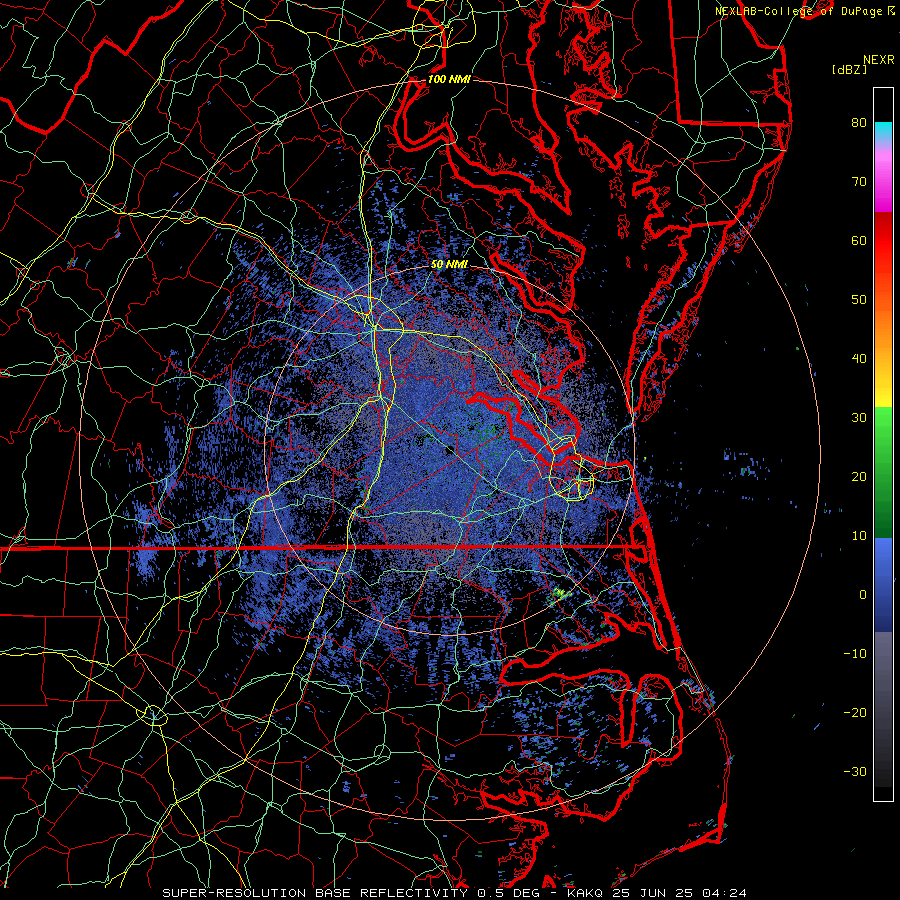The image size is (900, 900).
Task: Click the -10 value on the dBZ scale
Action: [855, 654]
